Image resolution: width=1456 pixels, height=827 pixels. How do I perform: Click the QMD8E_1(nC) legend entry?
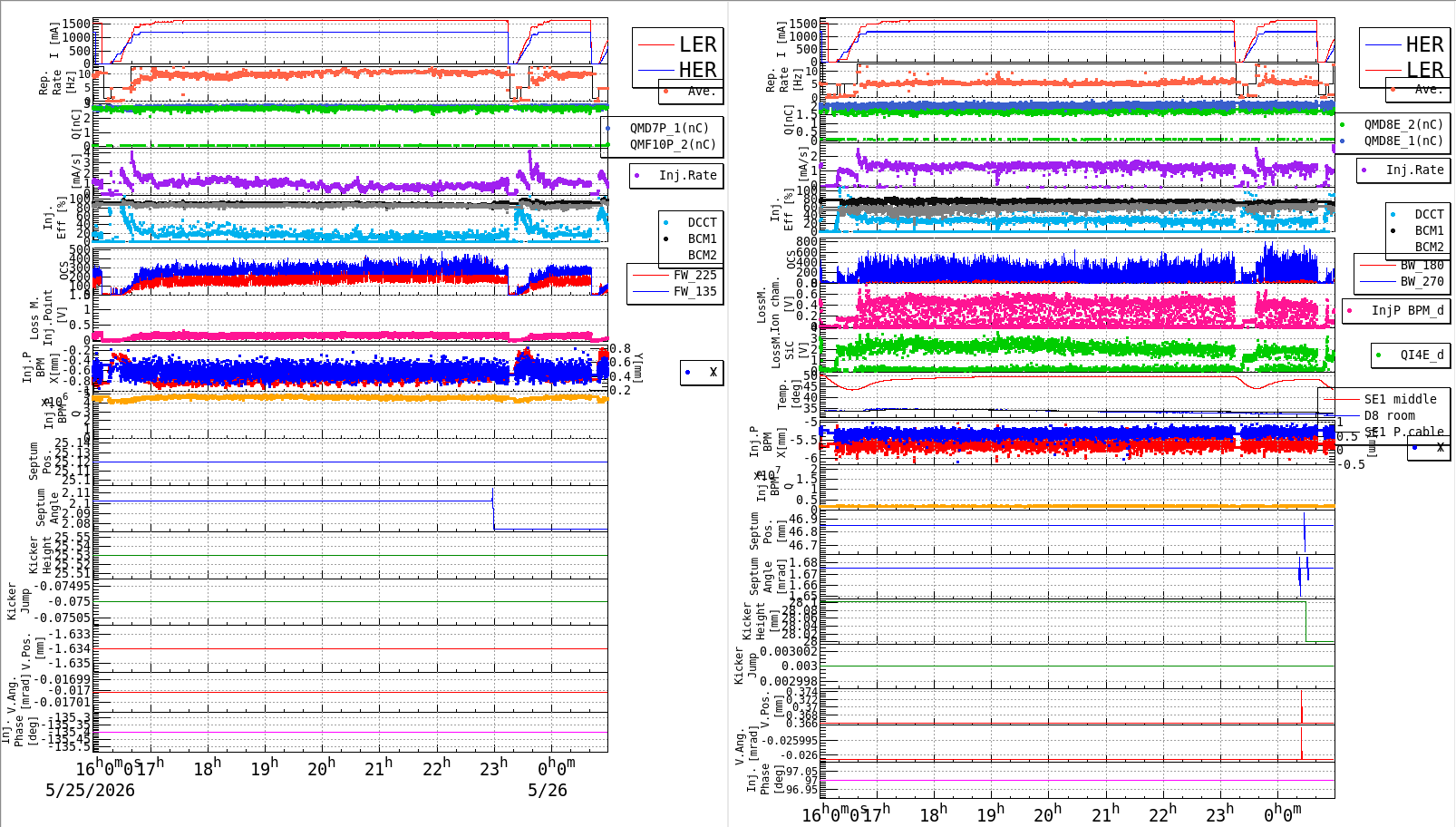(1403, 141)
